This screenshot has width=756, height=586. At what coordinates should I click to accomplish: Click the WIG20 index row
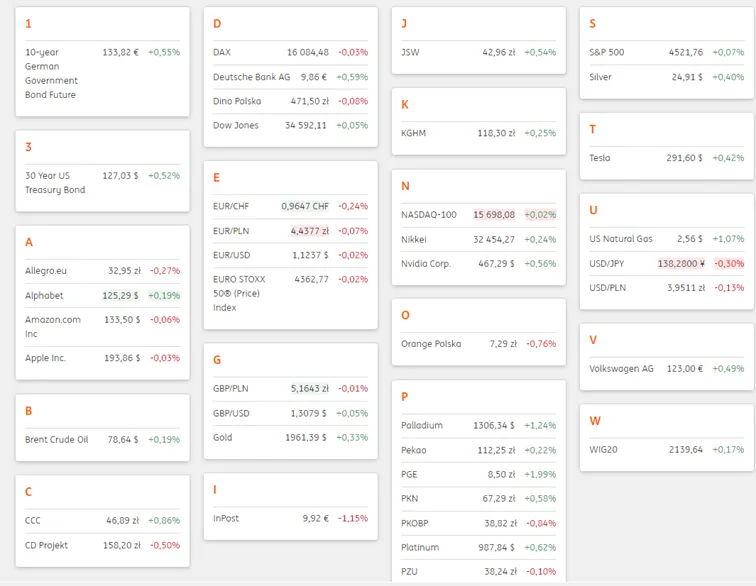pyautogui.click(x=666, y=450)
